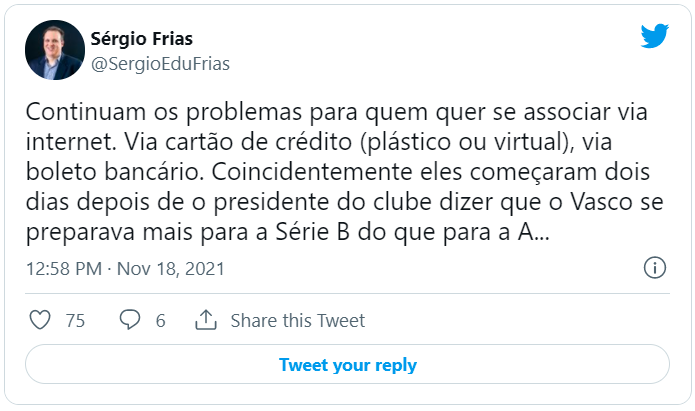
Task: Select the Share this Tweet label
Action: 298,321
